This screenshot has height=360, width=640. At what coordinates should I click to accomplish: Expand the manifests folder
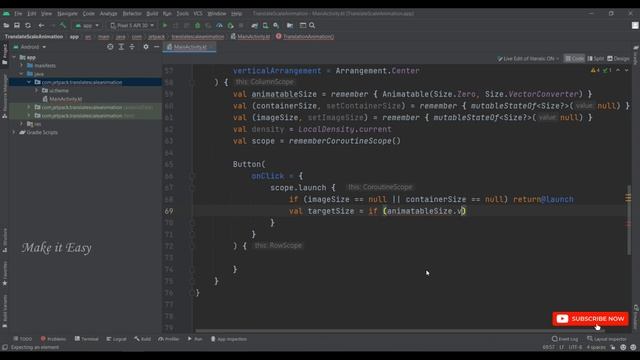click(22, 65)
